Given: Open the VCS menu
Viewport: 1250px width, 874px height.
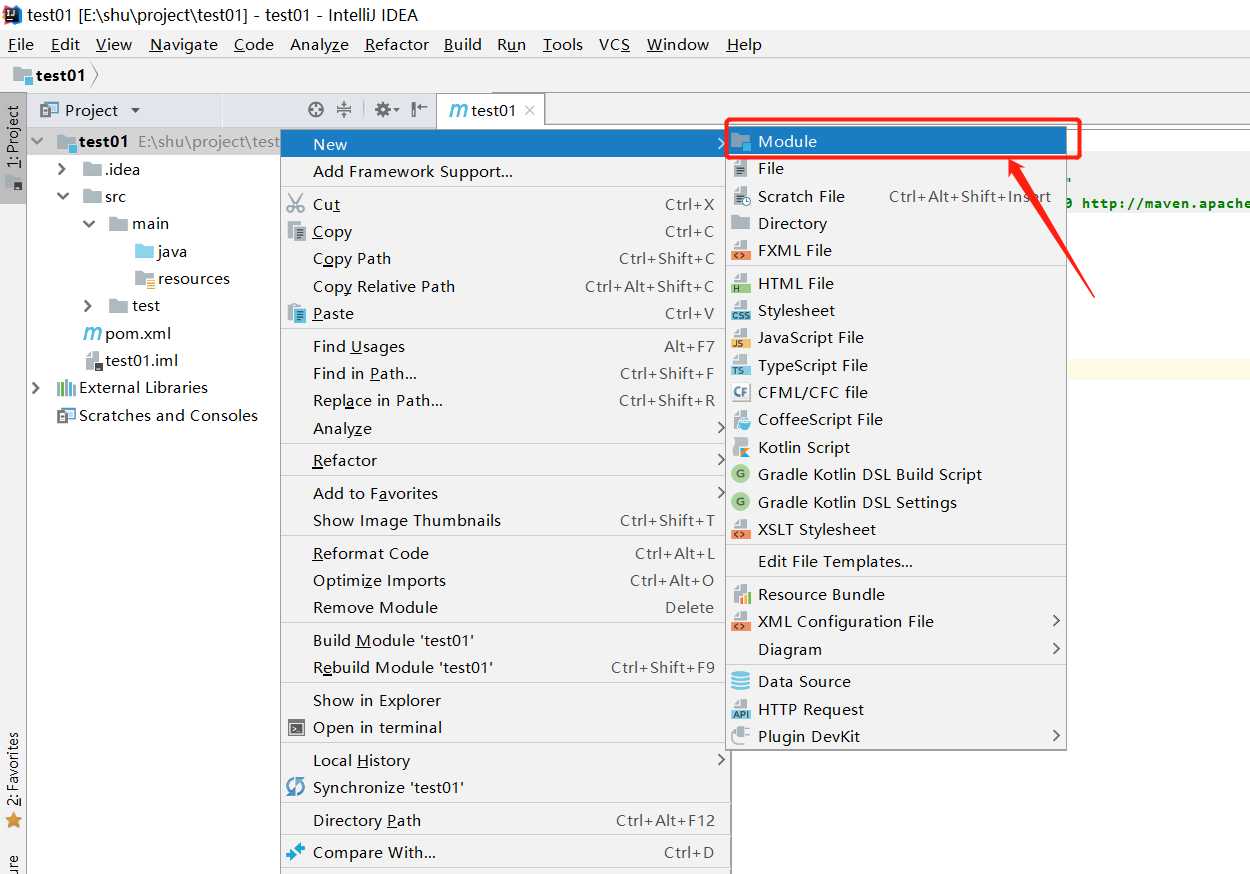Looking at the screenshot, I should tap(614, 44).
